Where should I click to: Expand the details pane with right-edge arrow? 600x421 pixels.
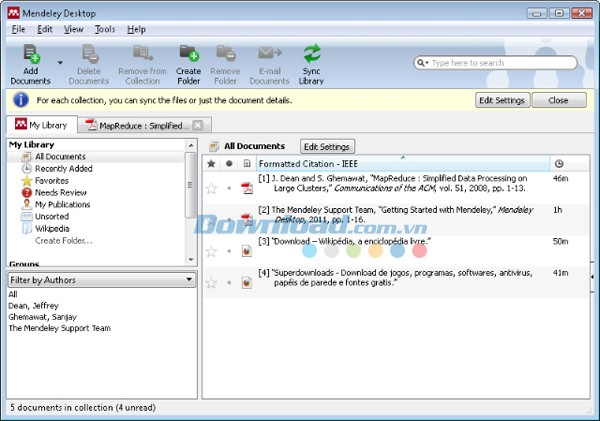592,277
